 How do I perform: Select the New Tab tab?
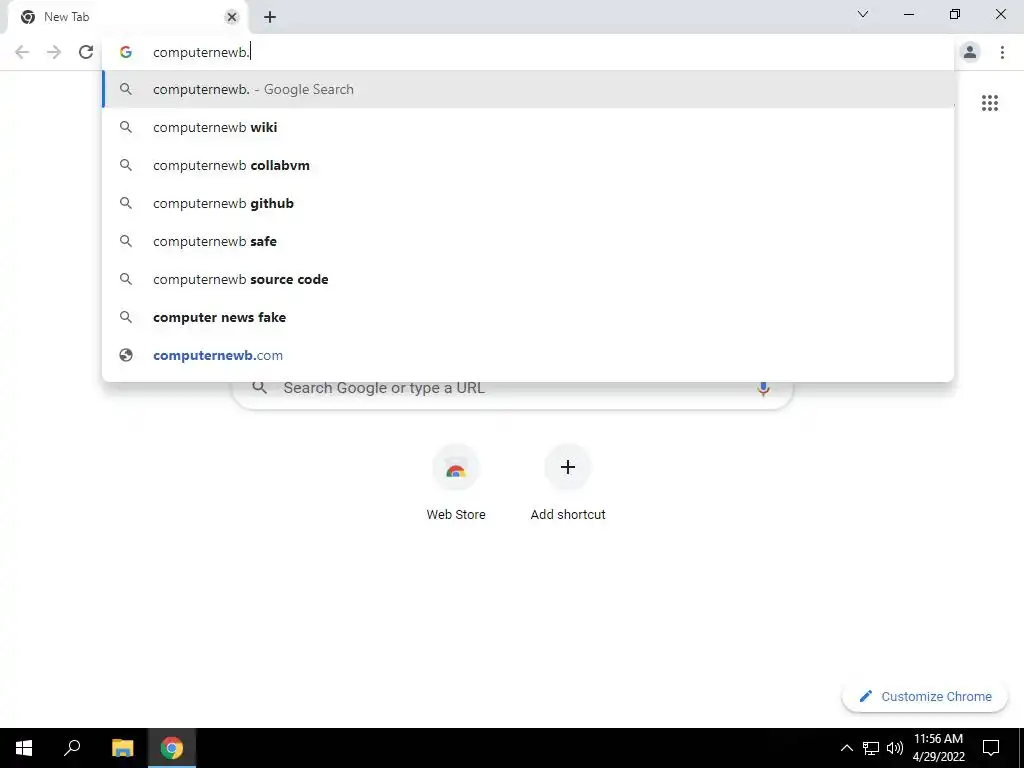pyautogui.click(x=127, y=18)
